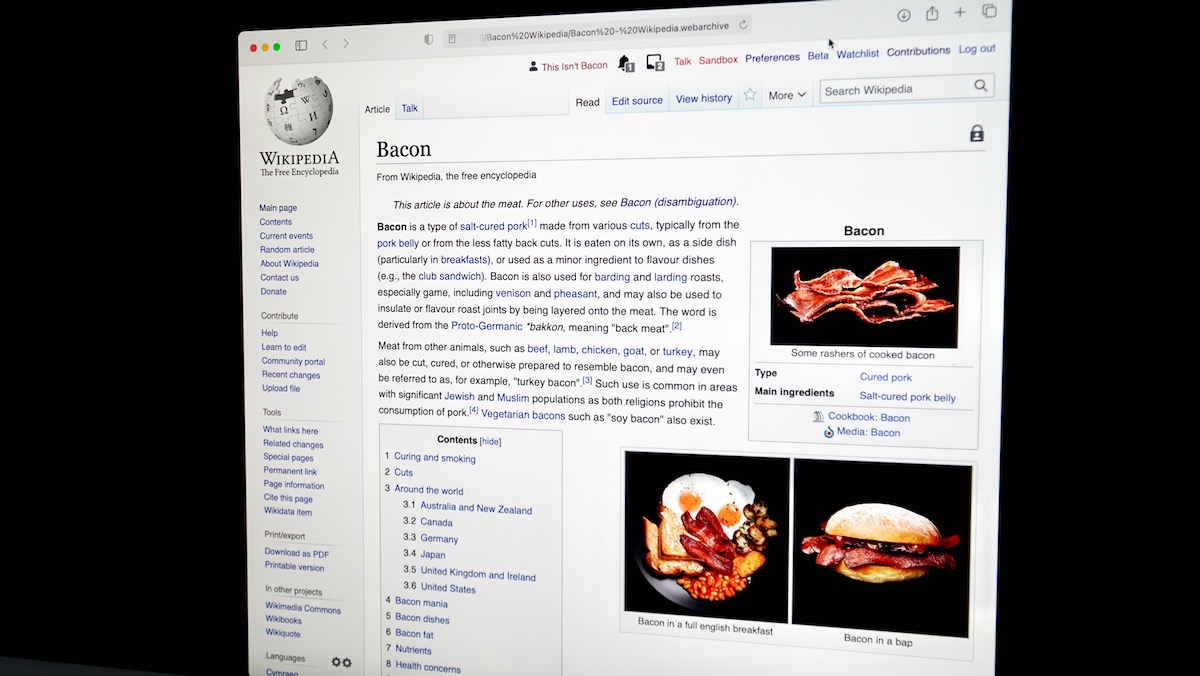Open the Preferences link

point(772,58)
